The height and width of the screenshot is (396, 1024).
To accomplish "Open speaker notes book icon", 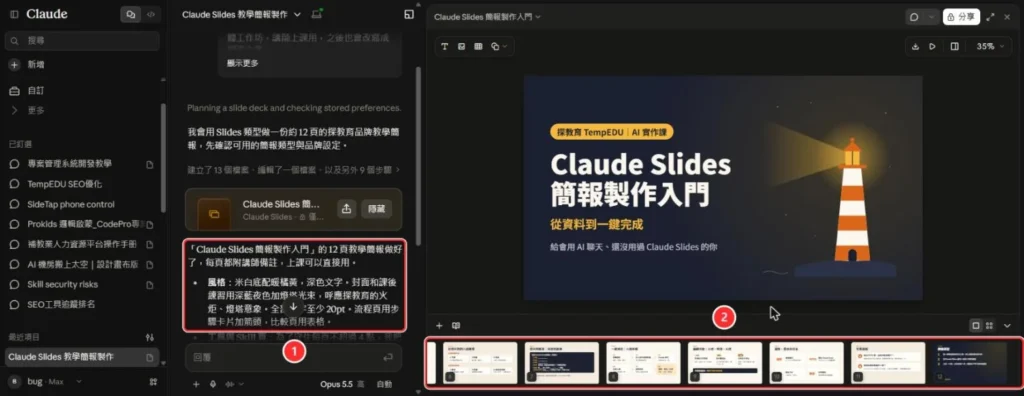I will pos(456,325).
